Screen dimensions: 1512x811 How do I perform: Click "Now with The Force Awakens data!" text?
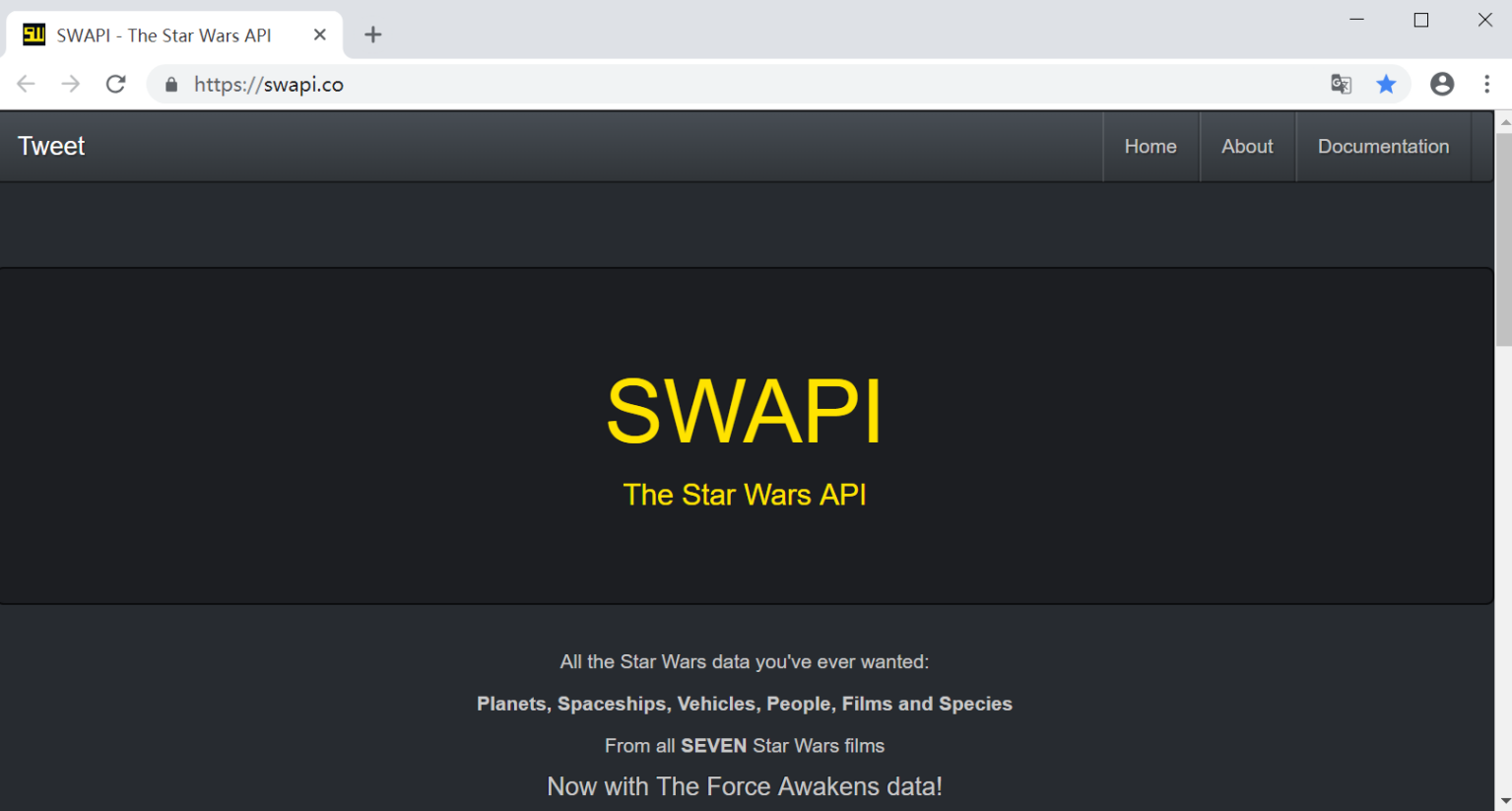pyautogui.click(x=745, y=786)
